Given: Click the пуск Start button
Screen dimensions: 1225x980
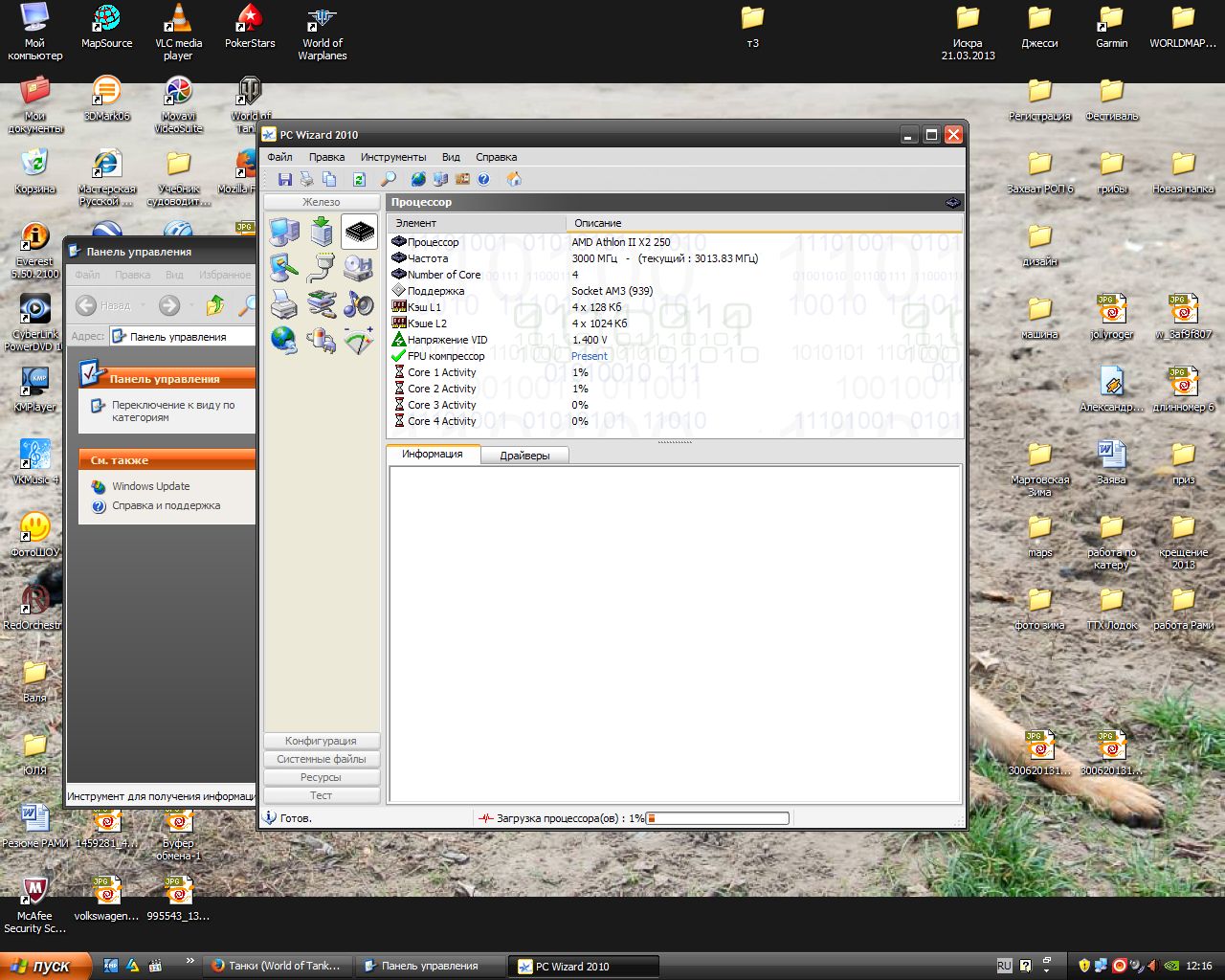Looking at the screenshot, I should 46,966.
